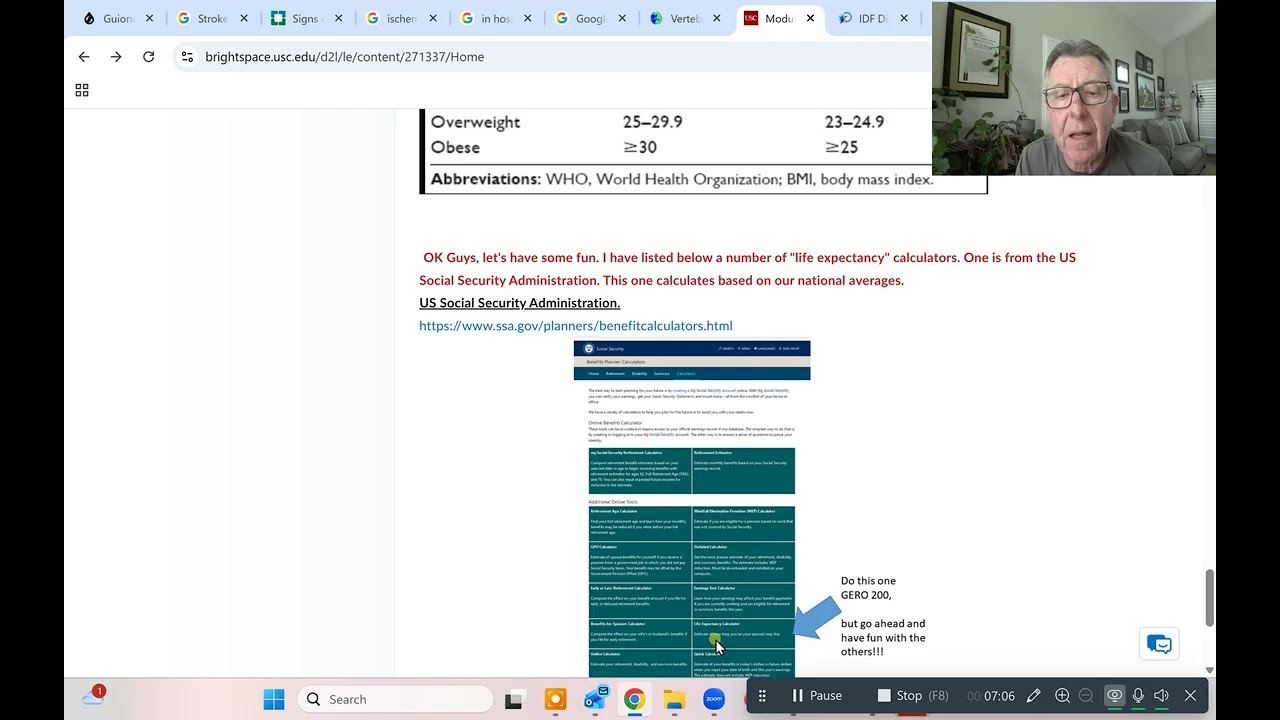This screenshot has height=720, width=1280.
Task: Click the 'Obese' table row label
Action: [x=455, y=147]
